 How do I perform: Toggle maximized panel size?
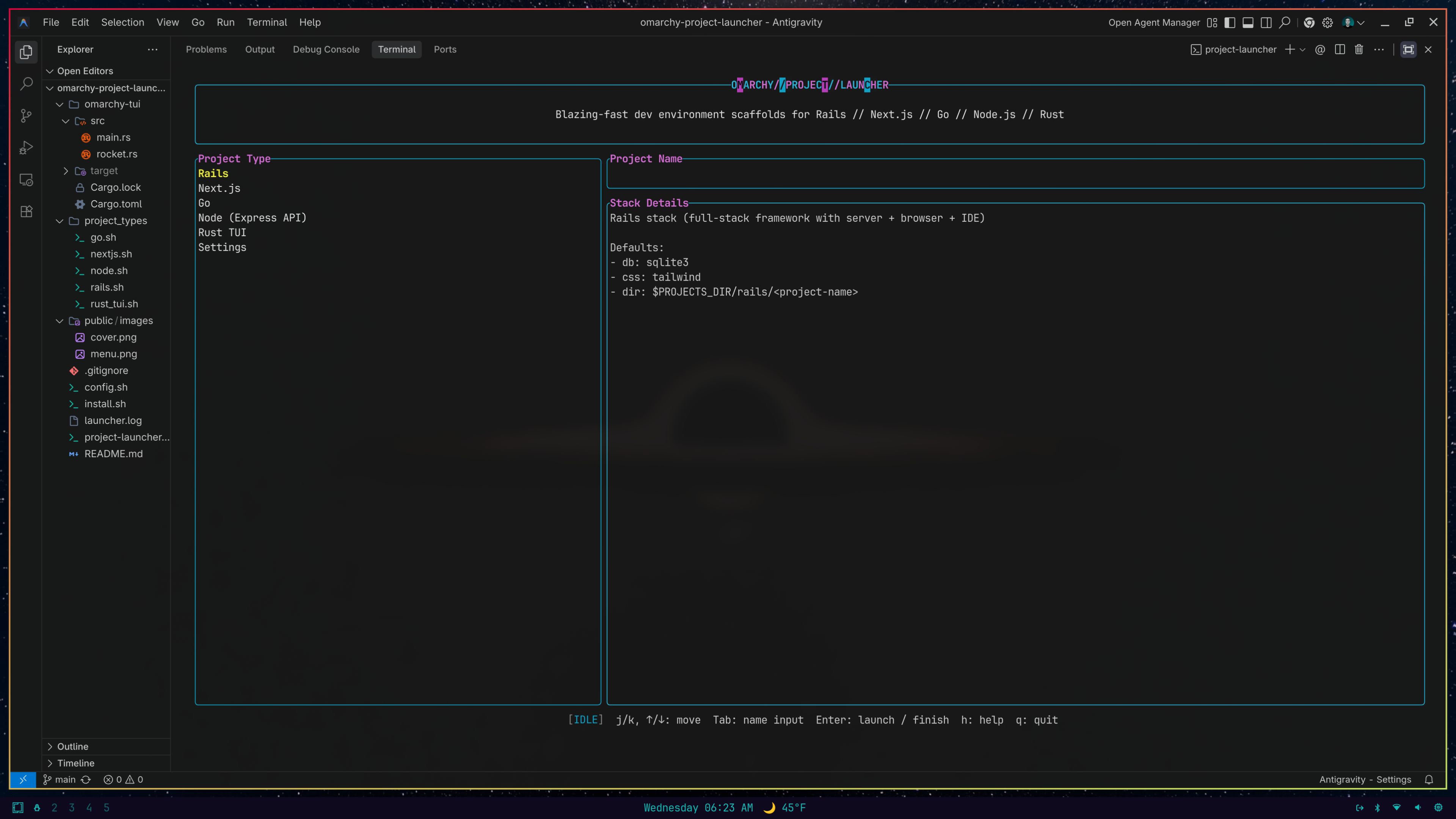coord(1409,50)
